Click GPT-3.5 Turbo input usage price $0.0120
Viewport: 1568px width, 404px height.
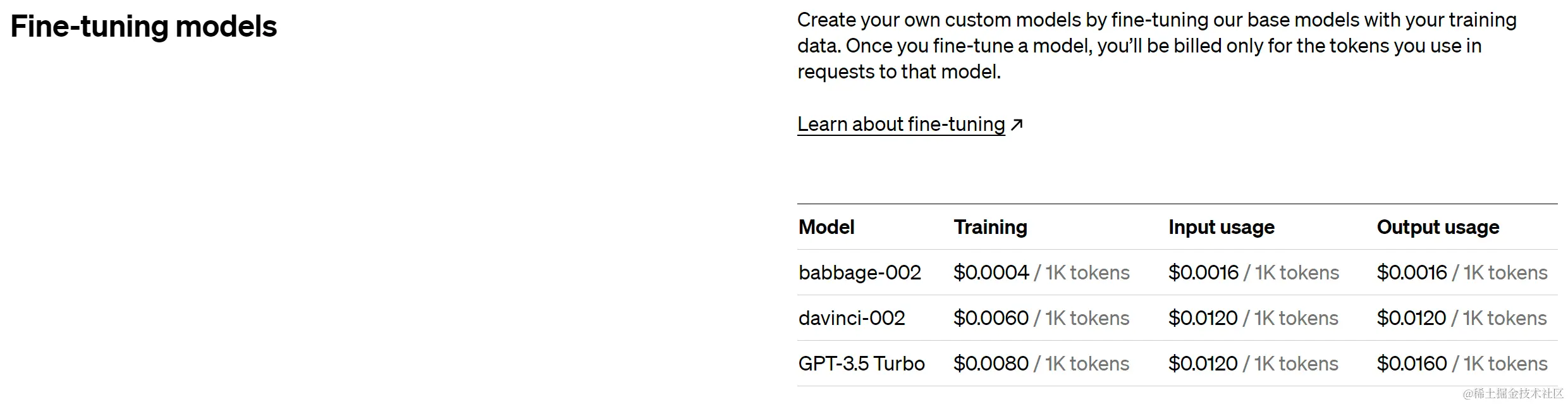pos(1203,364)
